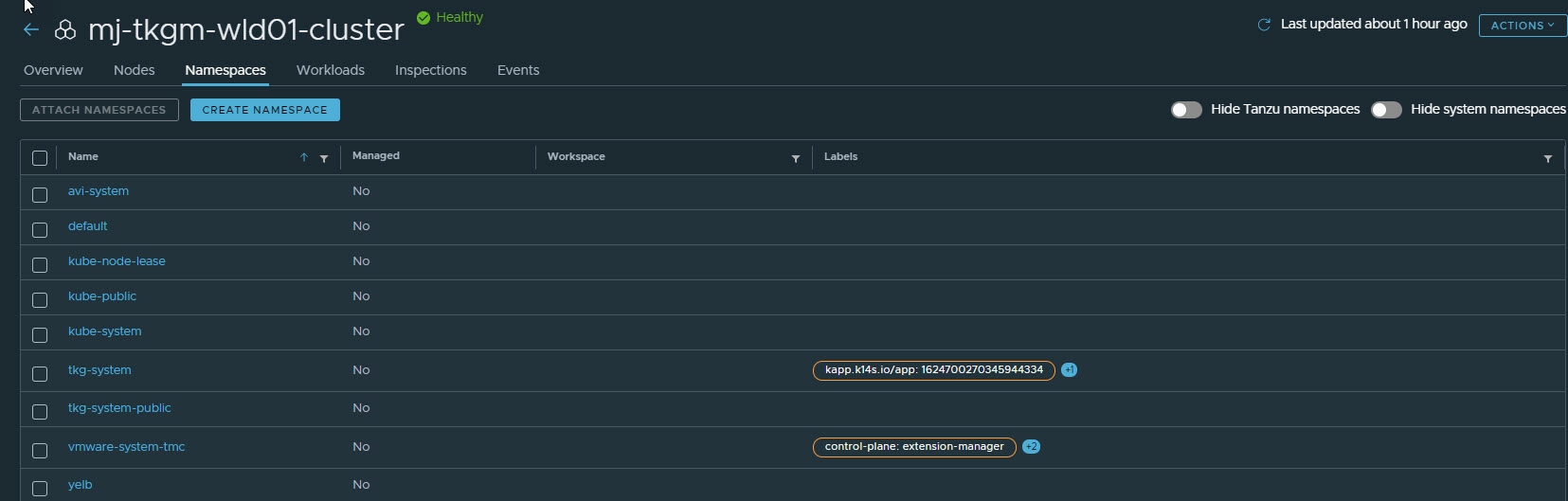Image resolution: width=1568 pixels, height=501 pixels.
Task: Click the Labels column filter icon
Action: pyautogui.click(x=1548, y=158)
